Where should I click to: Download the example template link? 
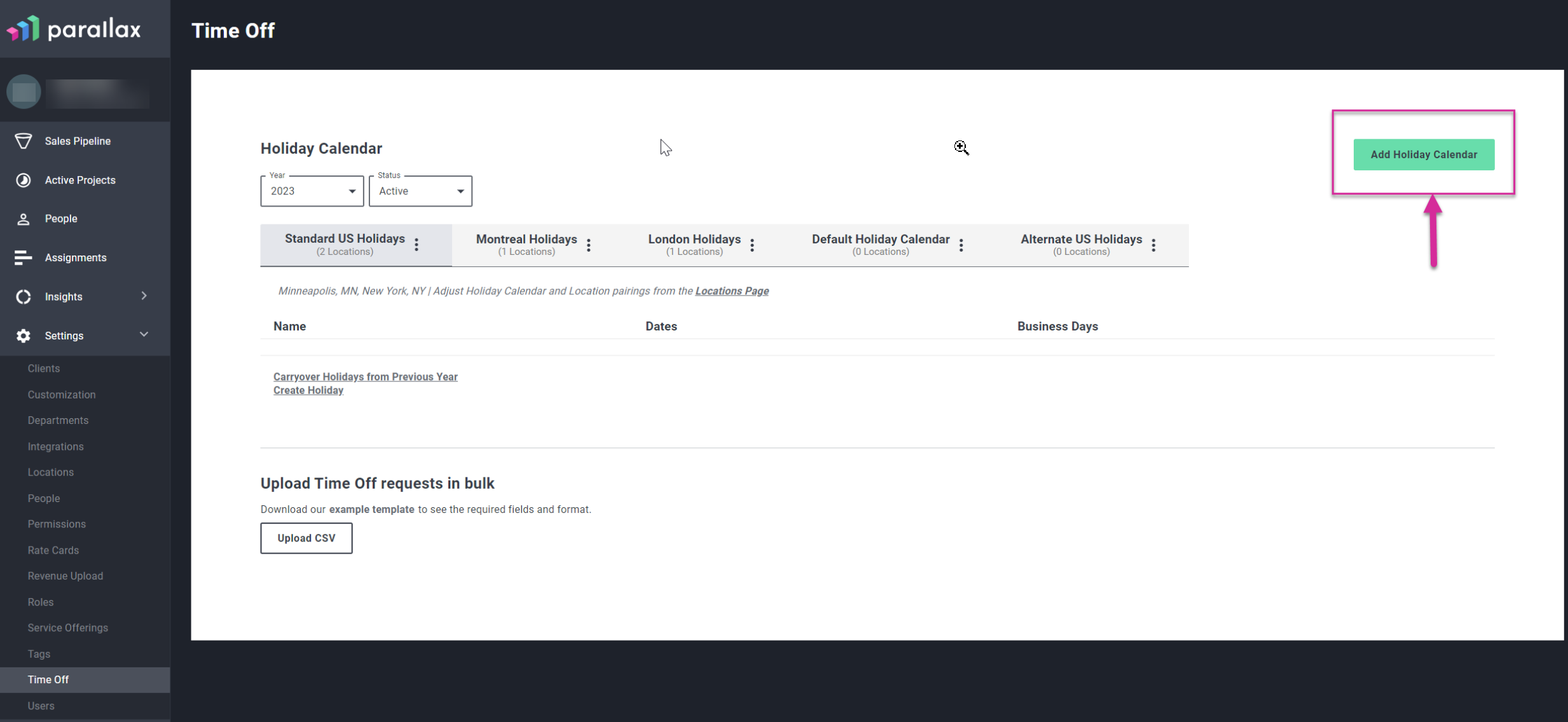(371, 510)
